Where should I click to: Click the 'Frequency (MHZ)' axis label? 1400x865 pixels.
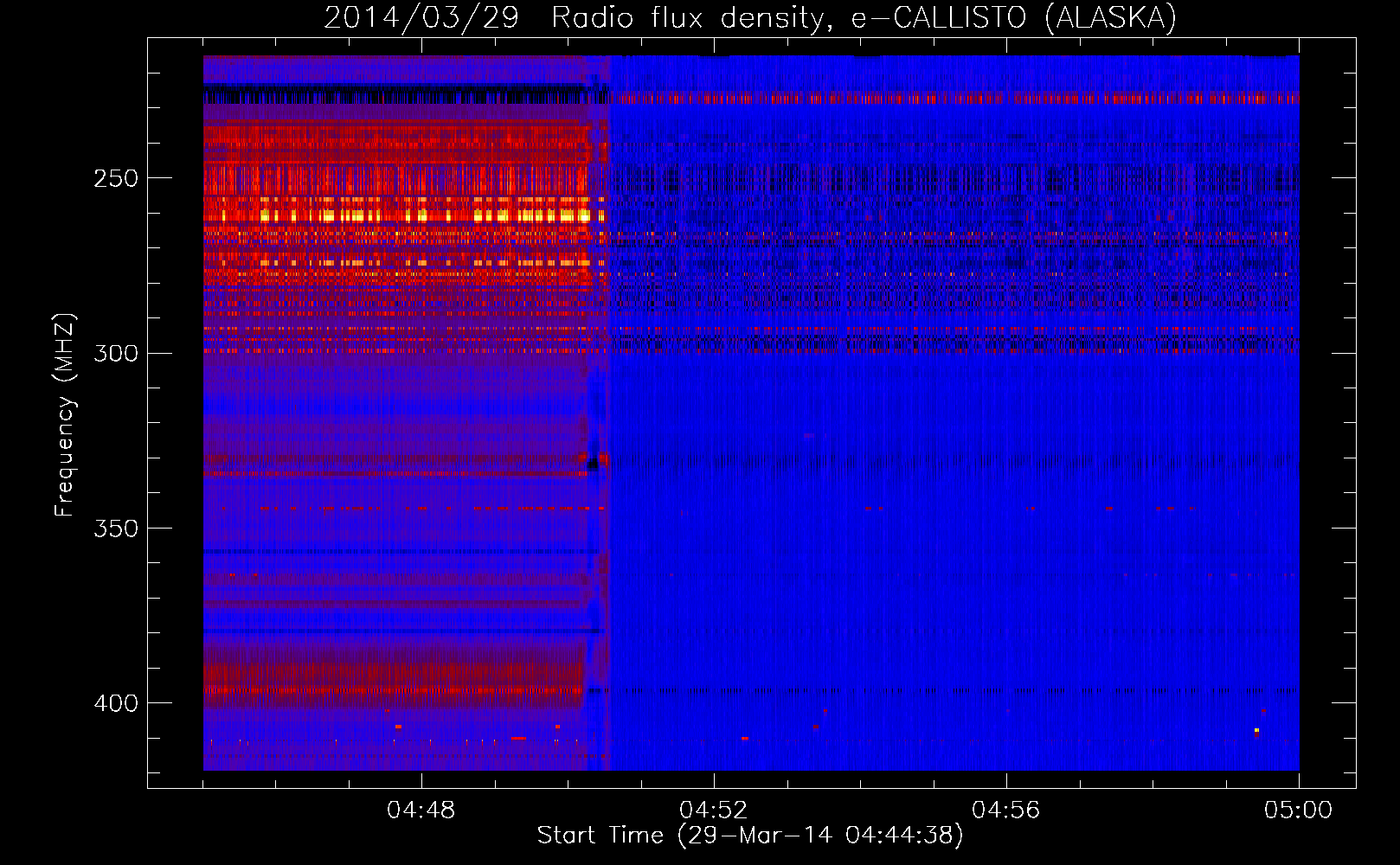pos(65,415)
